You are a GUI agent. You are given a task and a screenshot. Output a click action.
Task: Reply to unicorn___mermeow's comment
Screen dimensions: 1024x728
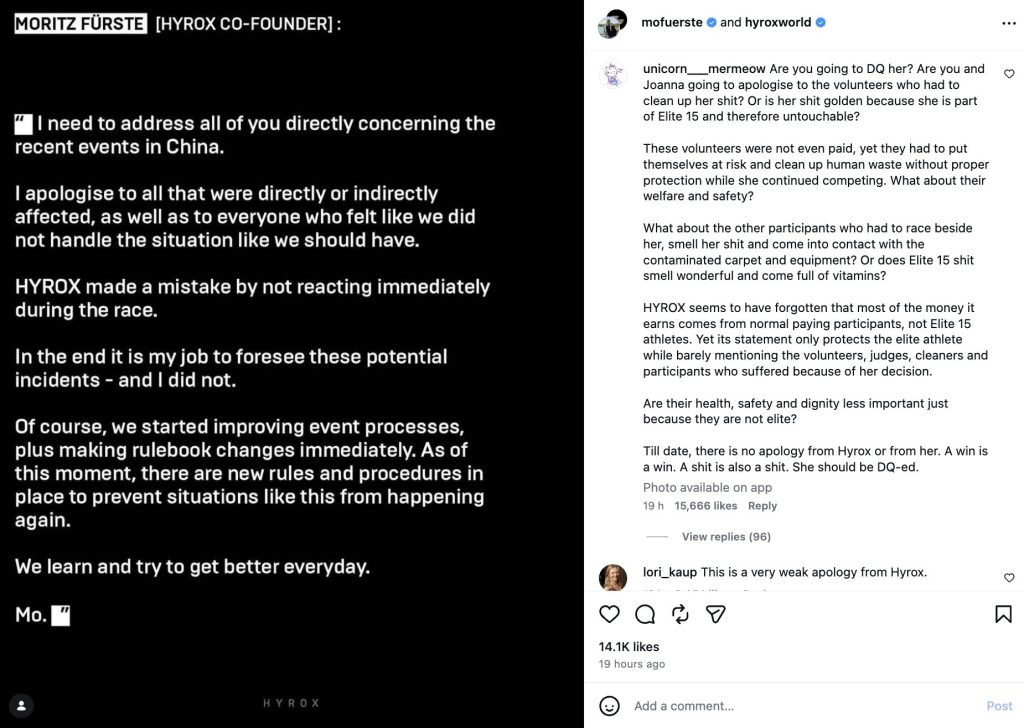tap(762, 506)
